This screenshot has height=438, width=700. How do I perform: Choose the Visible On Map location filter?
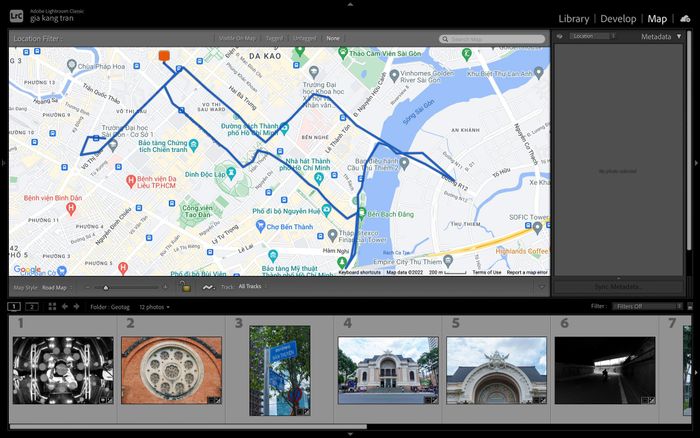coord(237,38)
